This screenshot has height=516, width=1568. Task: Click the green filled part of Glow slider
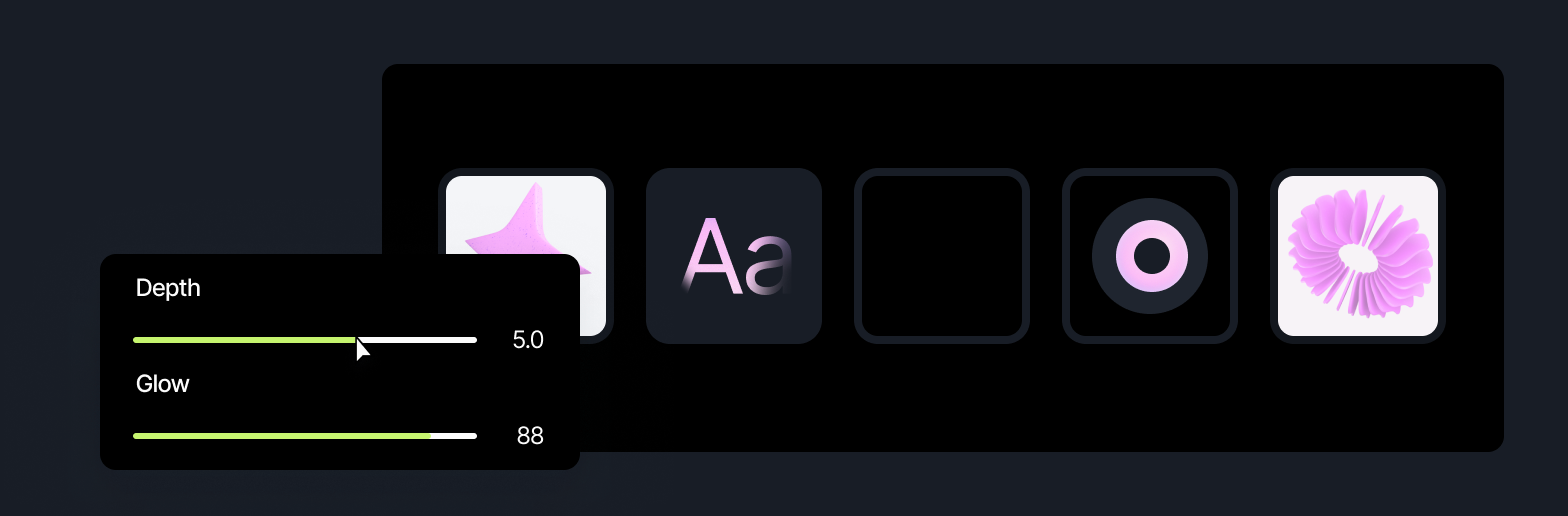click(282, 436)
